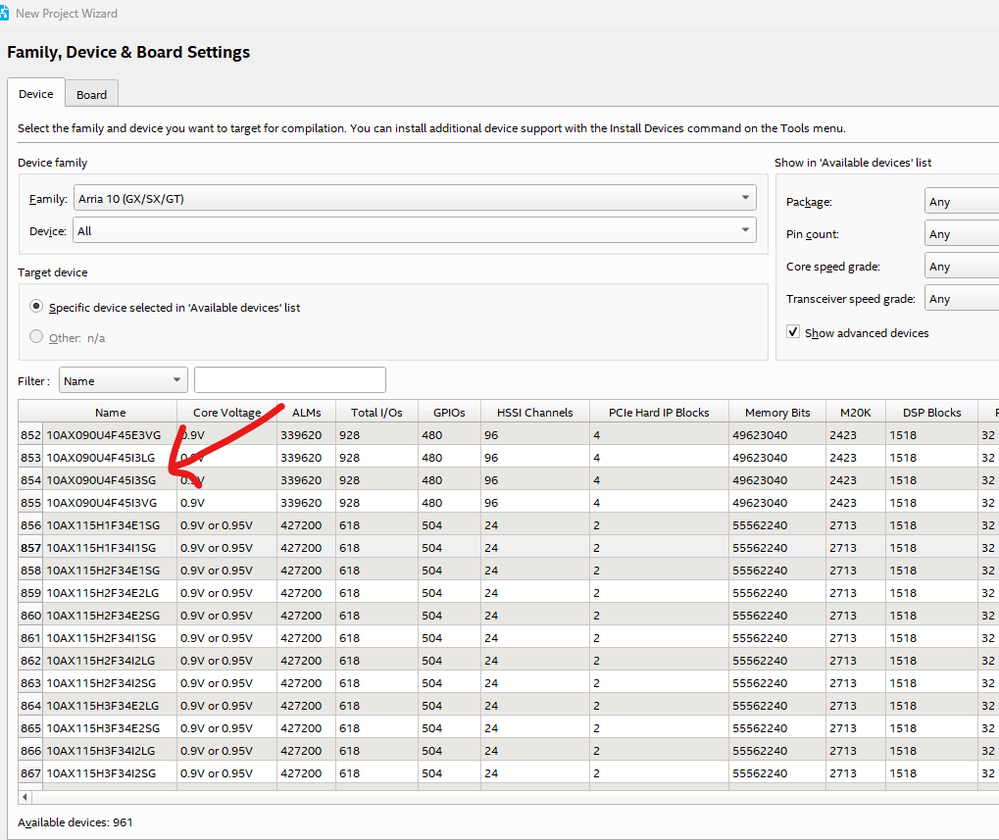The width and height of the screenshot is (999, 840).
Task: Expand the Device dropdown set to All
Action: coord(414,231)
